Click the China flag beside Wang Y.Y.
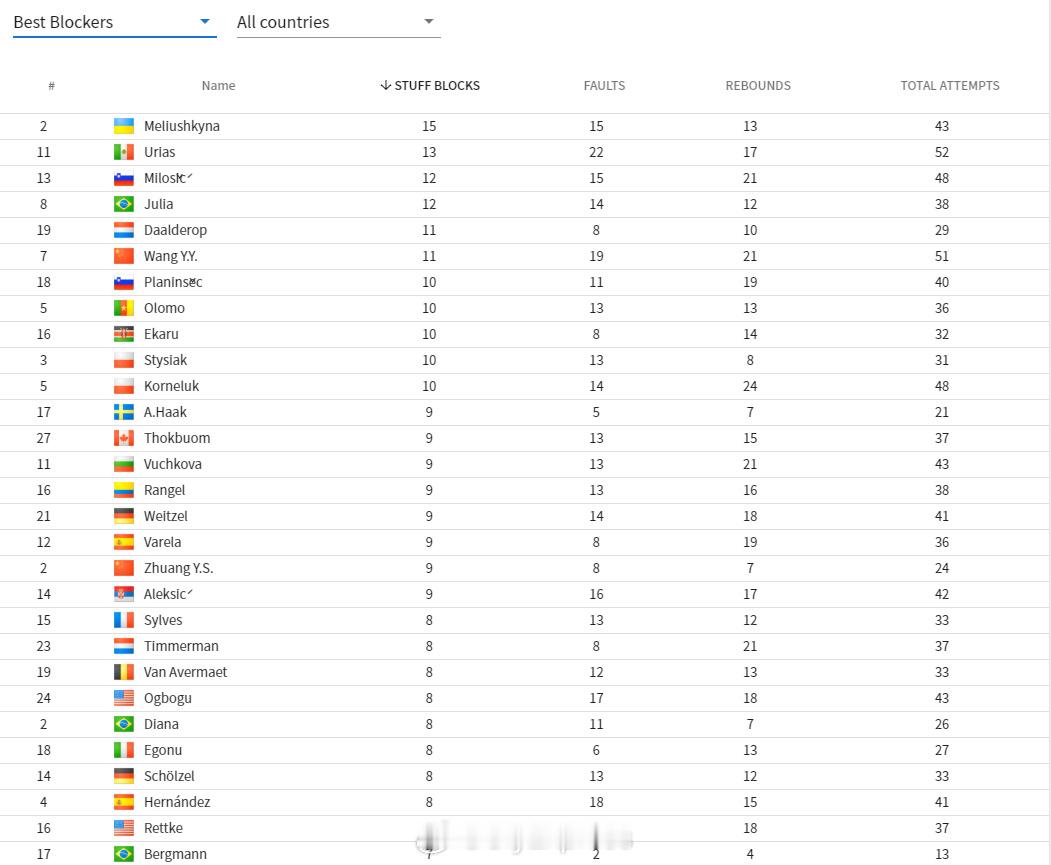 (123, 256)
